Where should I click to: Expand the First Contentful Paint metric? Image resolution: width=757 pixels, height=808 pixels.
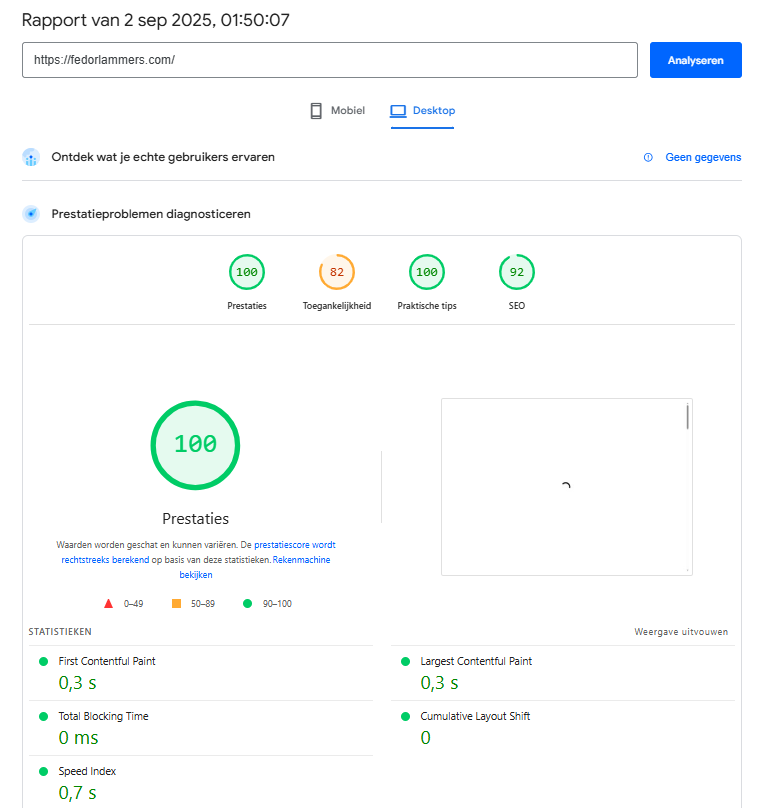pos(107,661)
